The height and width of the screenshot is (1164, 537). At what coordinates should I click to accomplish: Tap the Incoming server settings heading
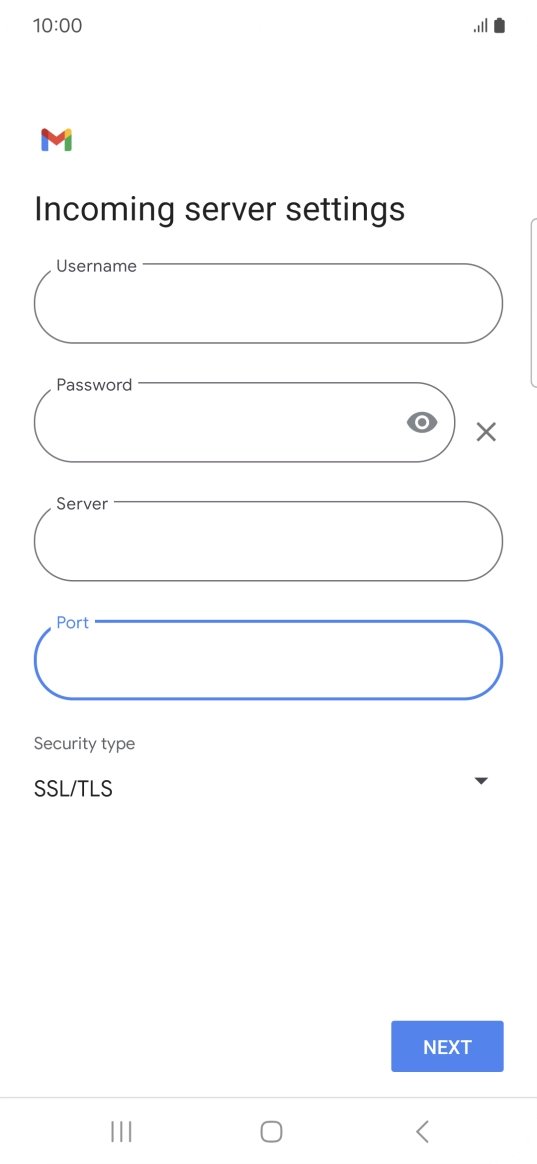[220, 209]
